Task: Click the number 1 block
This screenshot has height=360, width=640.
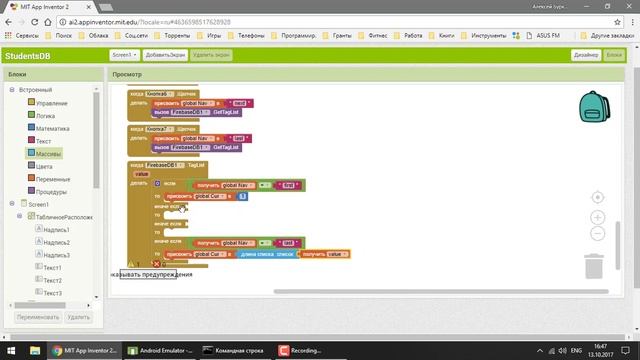Action: point(242,196)
